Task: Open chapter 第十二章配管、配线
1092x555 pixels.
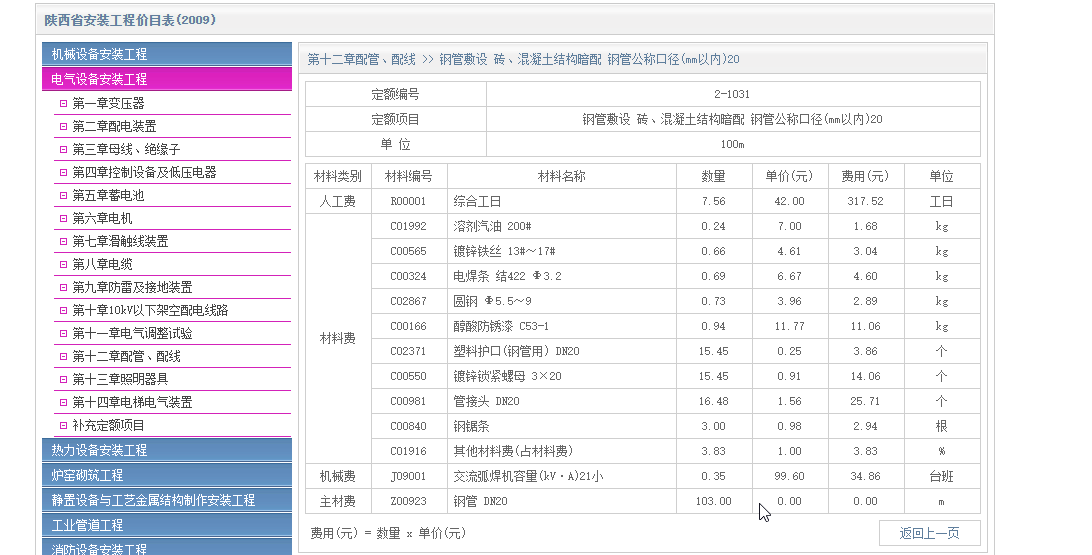Action: (x=126, y=357)
